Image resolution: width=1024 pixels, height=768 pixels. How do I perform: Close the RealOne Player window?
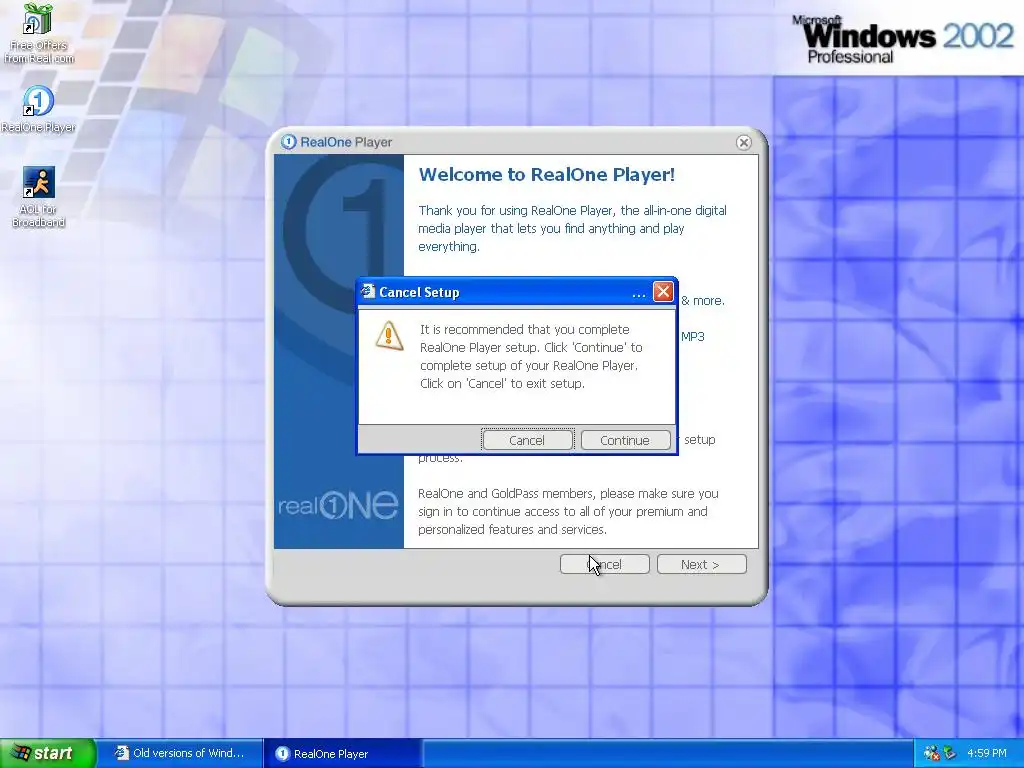(743, 142)
